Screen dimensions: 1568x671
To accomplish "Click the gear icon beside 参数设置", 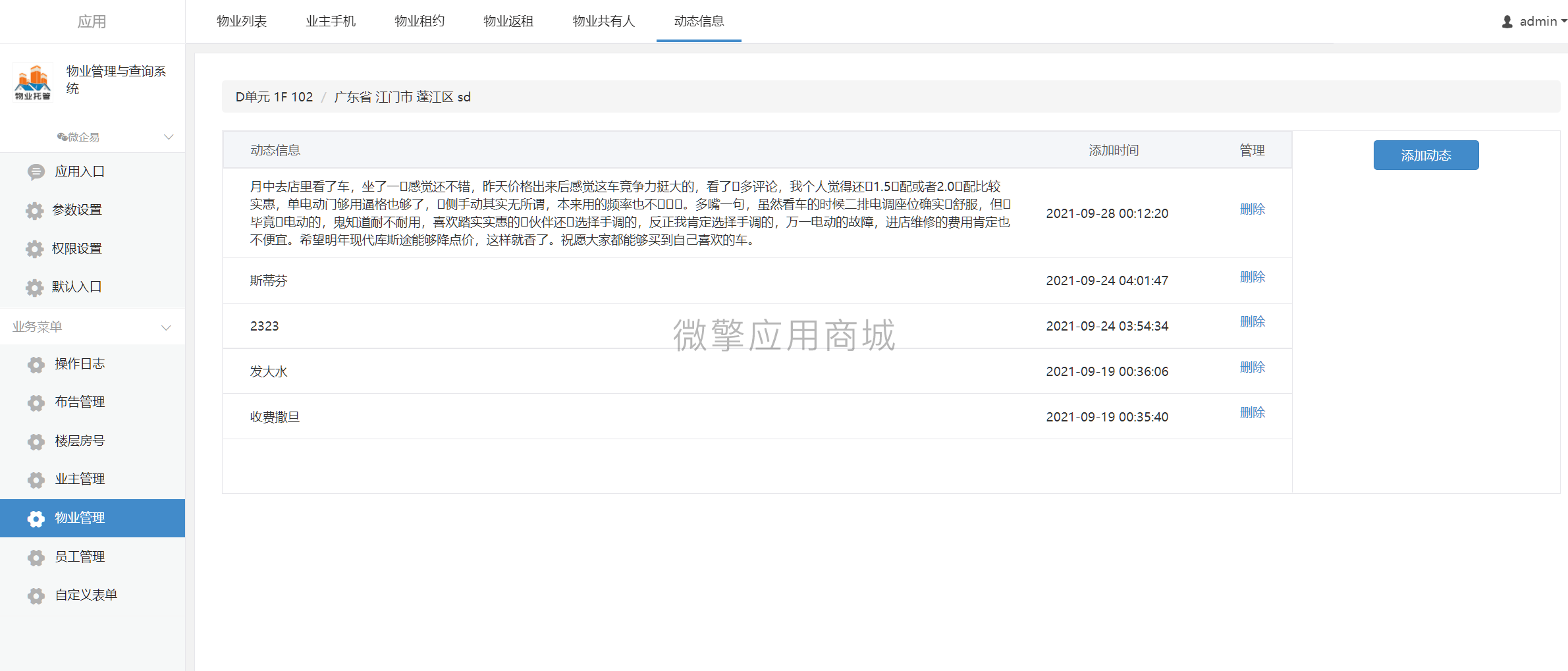I will 34,211.
